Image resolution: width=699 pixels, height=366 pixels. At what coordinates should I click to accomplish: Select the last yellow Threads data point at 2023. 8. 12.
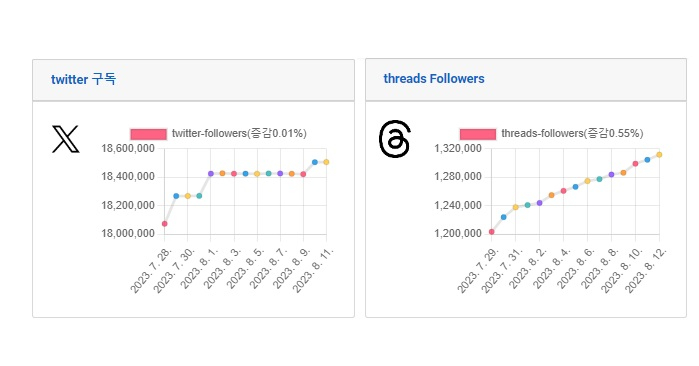659,155
